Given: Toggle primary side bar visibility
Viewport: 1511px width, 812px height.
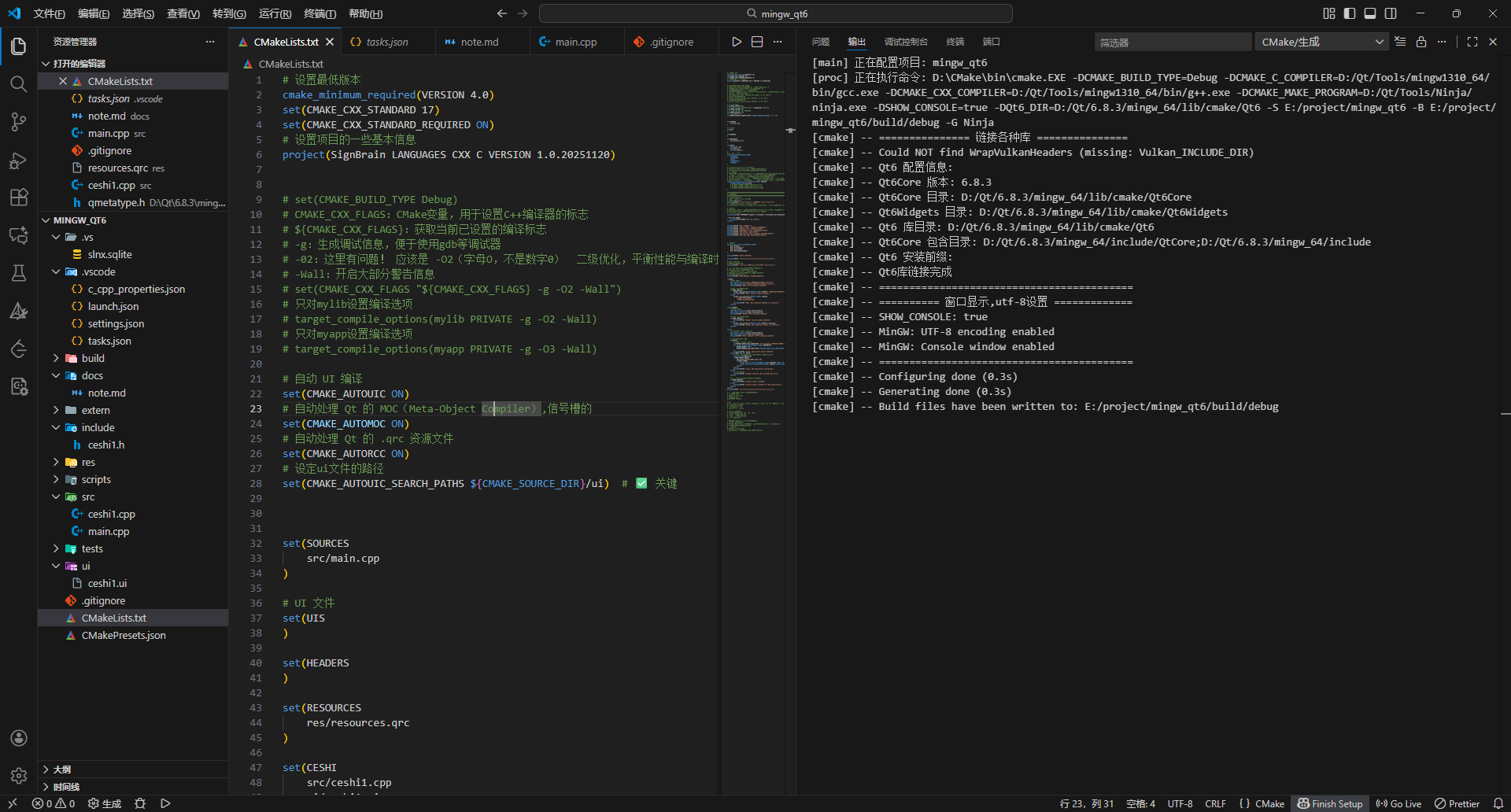Looking at the screenshot, I should point(1350,13).
